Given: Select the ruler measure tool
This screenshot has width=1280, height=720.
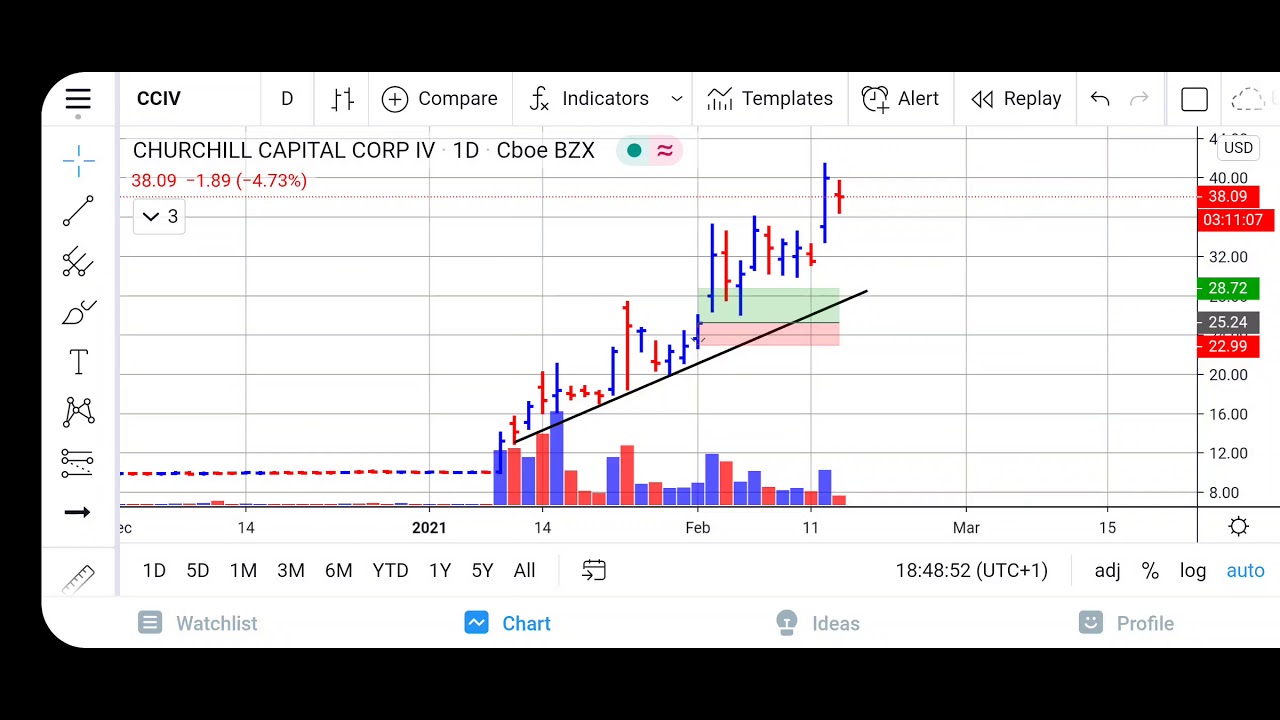Looking at the screenshot, I should (78, 578).
